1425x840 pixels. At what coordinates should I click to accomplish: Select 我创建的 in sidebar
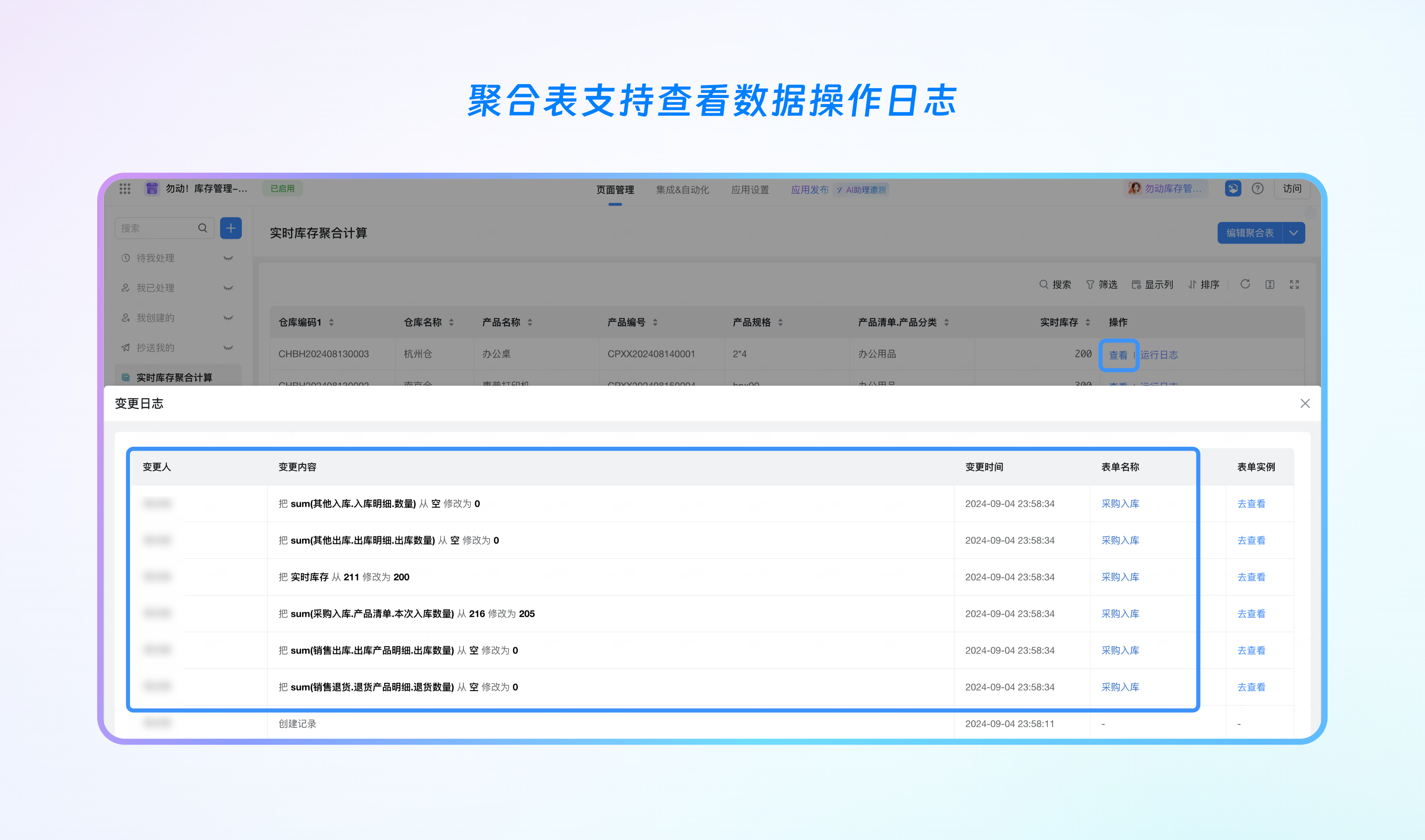pyautogui.click(x=155, y=318)
